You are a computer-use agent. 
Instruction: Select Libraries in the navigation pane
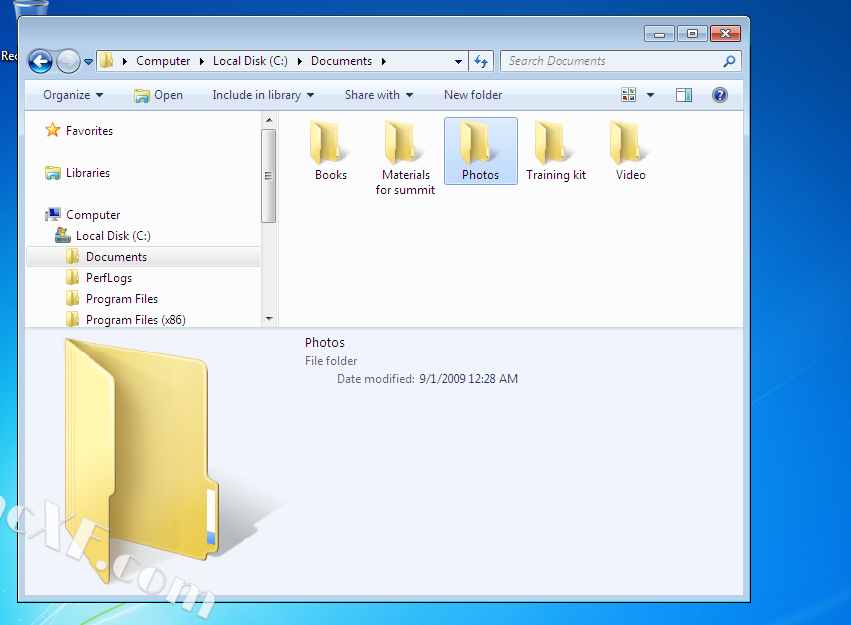[88, 173]
